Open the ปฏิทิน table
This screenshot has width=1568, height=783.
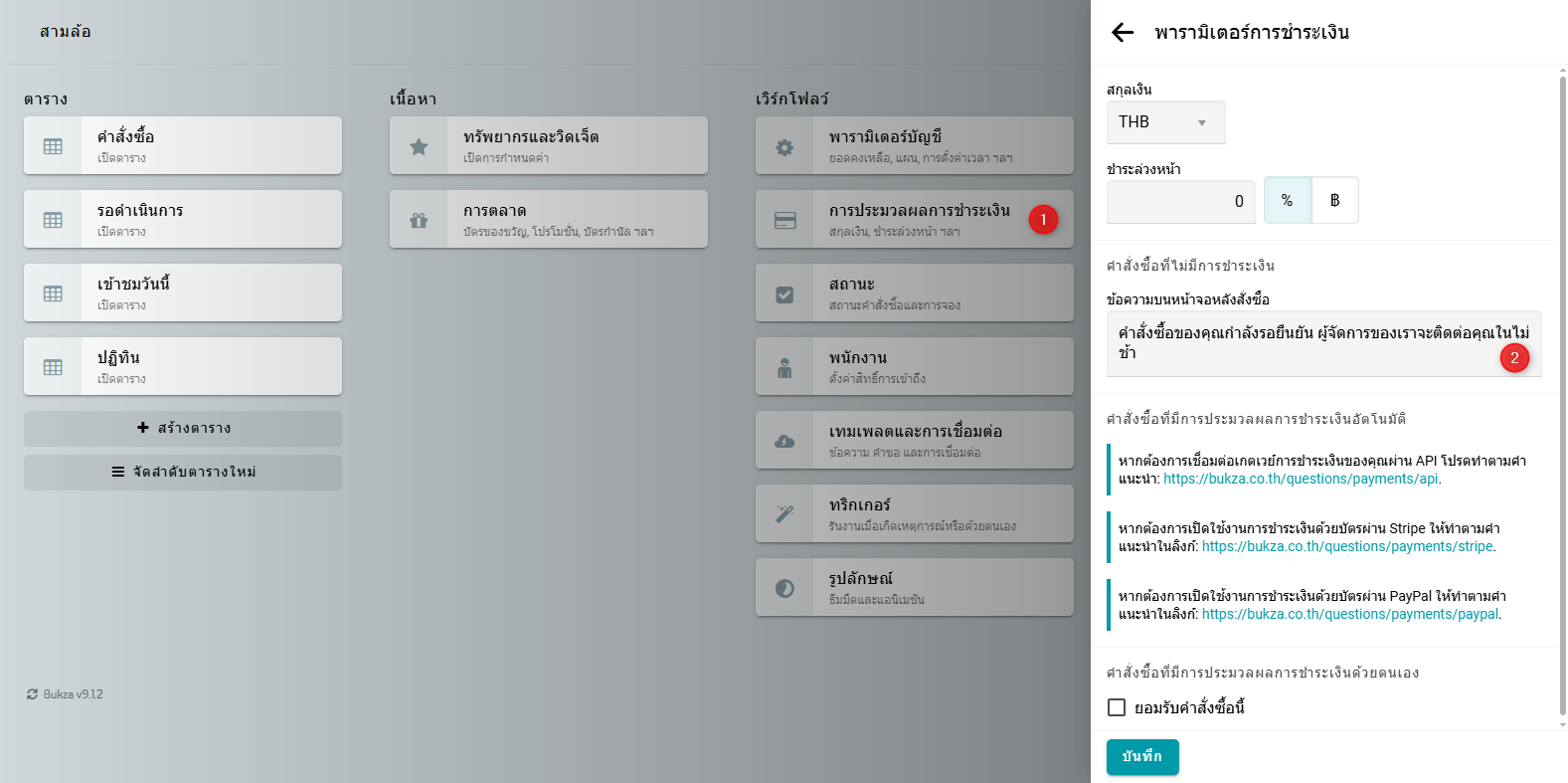[183, 366]
